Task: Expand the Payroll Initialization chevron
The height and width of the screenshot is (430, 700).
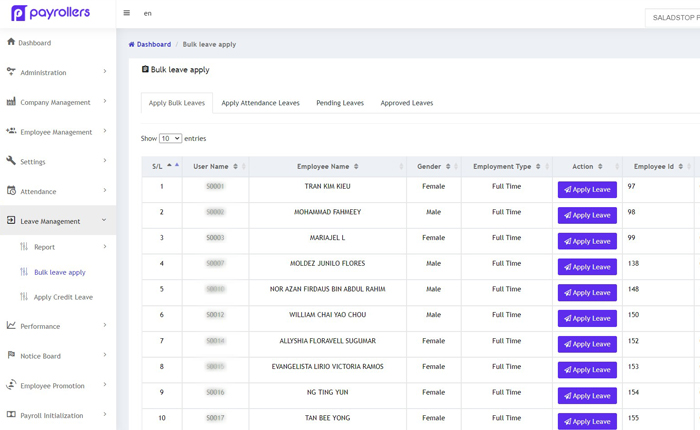Action: point(105,414)
